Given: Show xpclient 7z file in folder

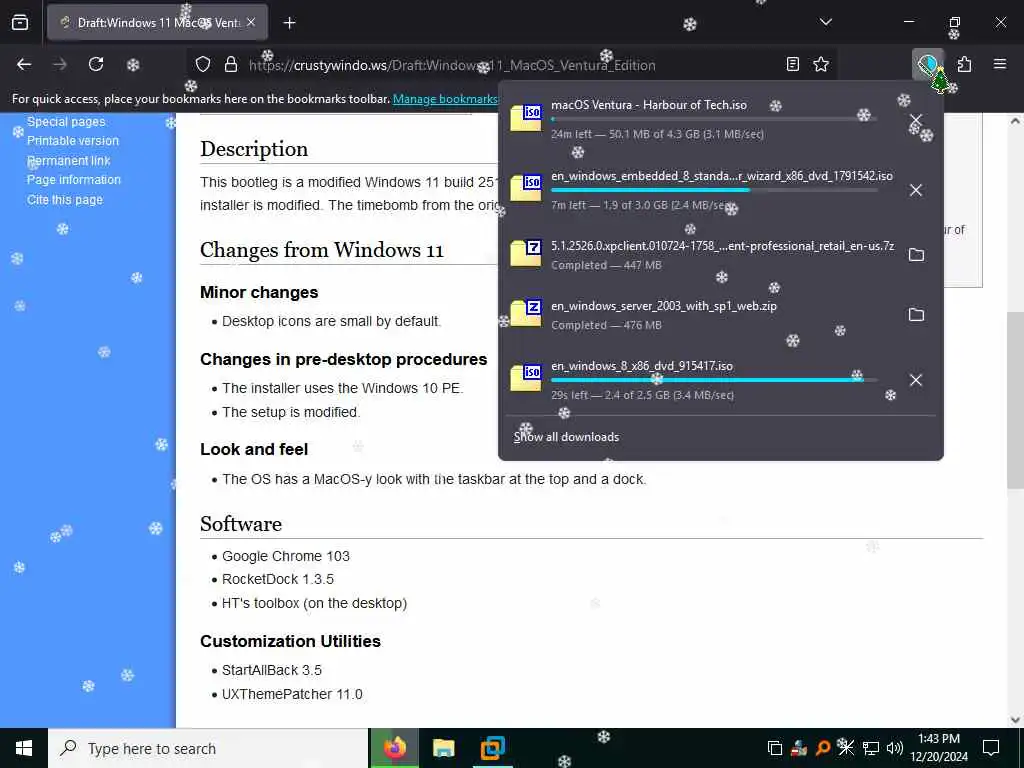Looking at the screenshot, I should point(916,255).
